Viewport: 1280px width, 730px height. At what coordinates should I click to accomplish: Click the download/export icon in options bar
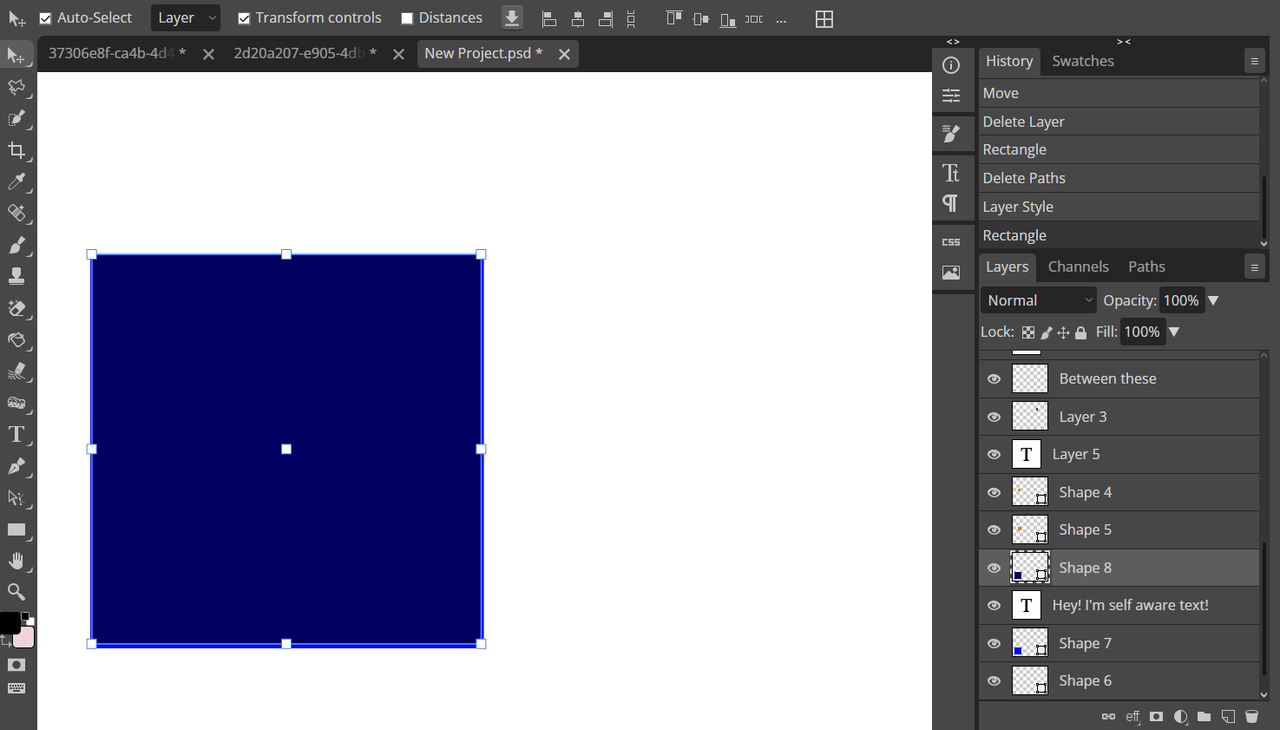tap(512, 18)
